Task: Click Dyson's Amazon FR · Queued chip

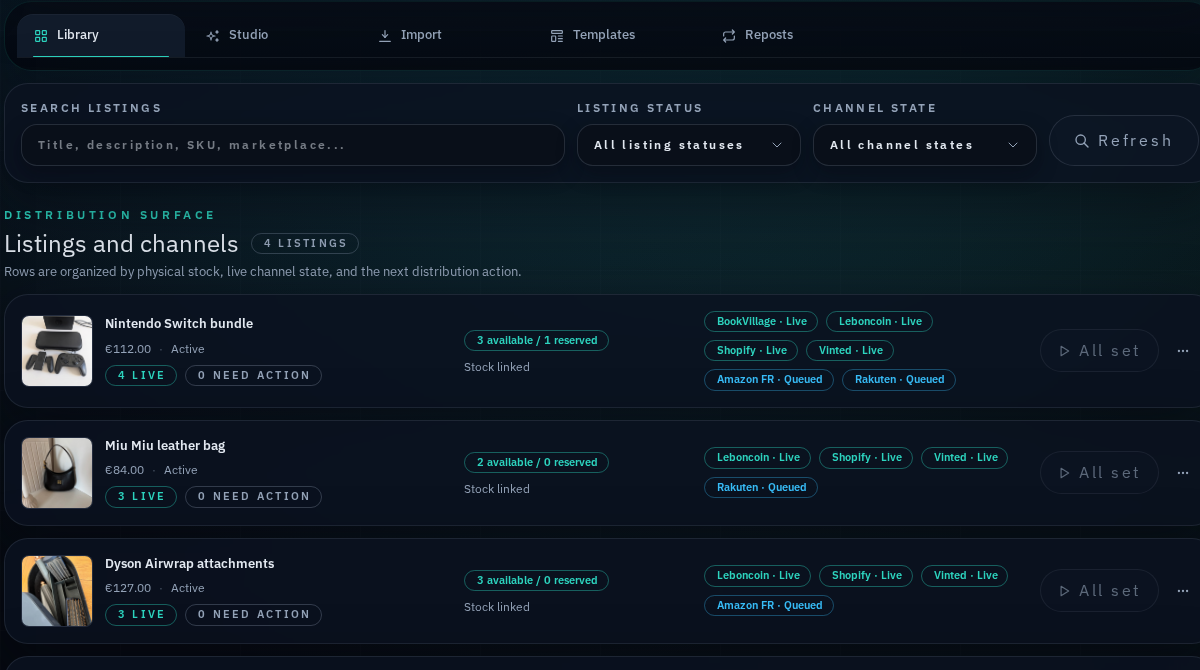Action: pyautogui.click(x=769, y=606)
